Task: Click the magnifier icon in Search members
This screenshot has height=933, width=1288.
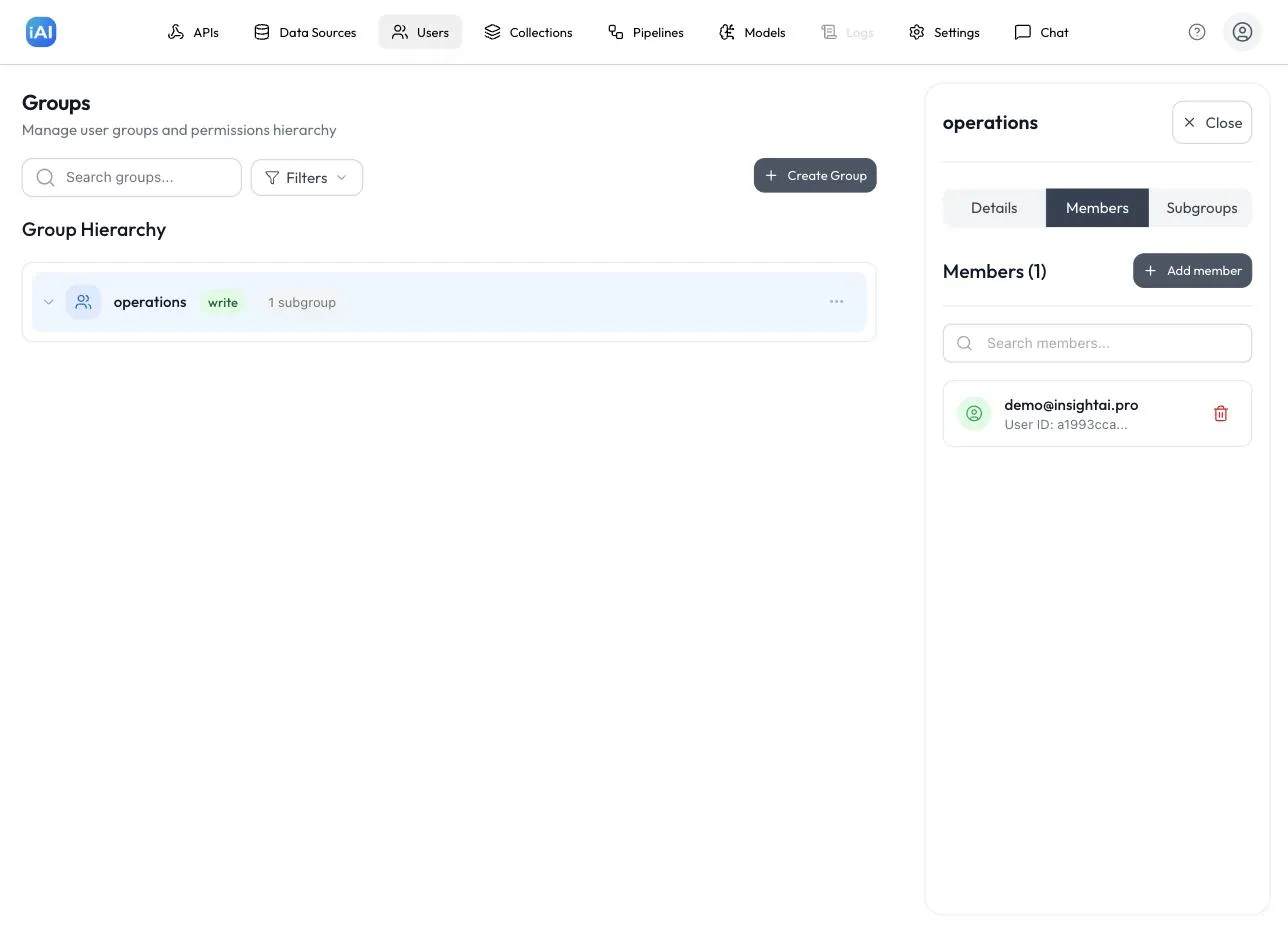Action: click(964, 343)
